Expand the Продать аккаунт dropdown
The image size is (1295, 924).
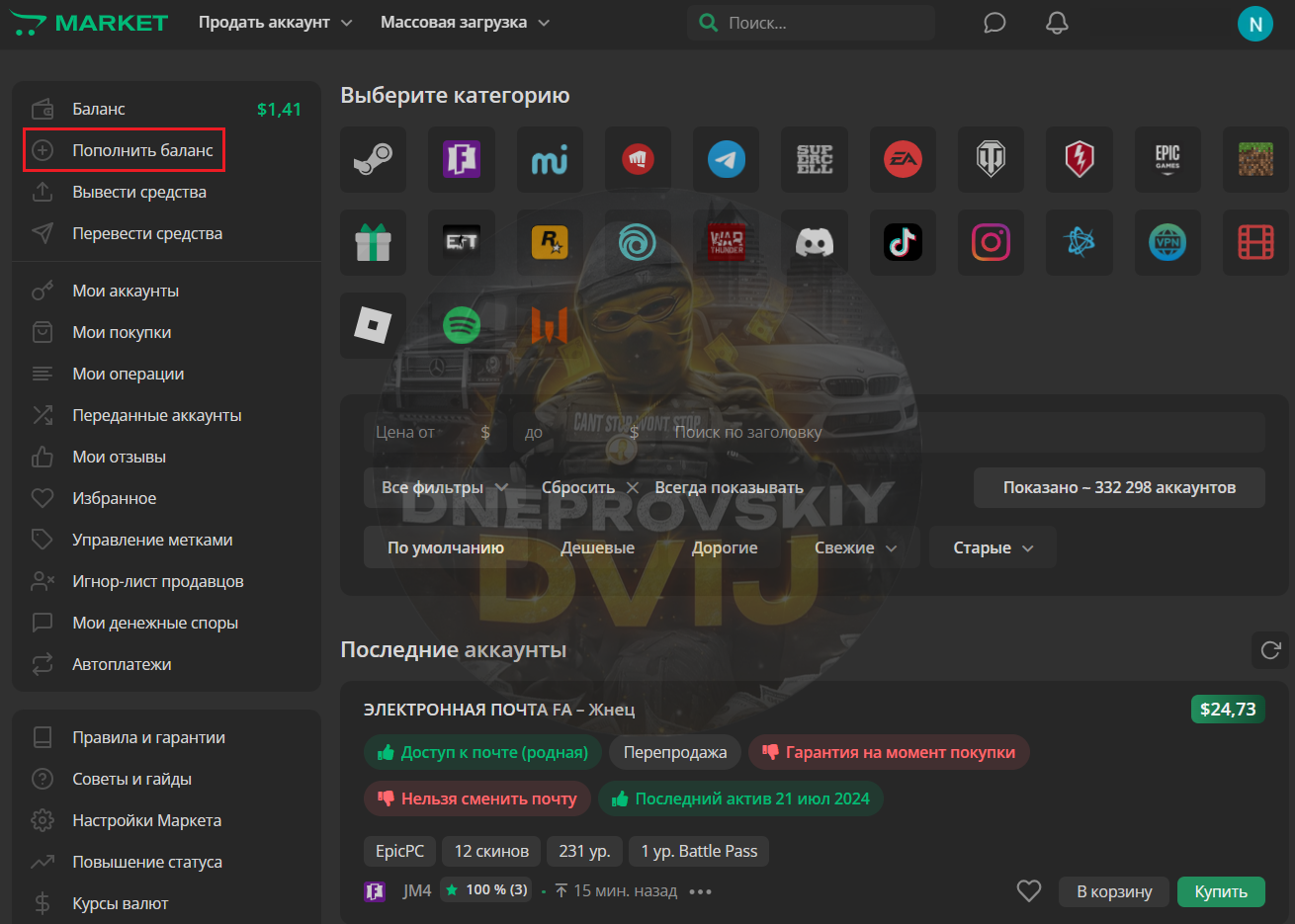(x=275, y=23)
